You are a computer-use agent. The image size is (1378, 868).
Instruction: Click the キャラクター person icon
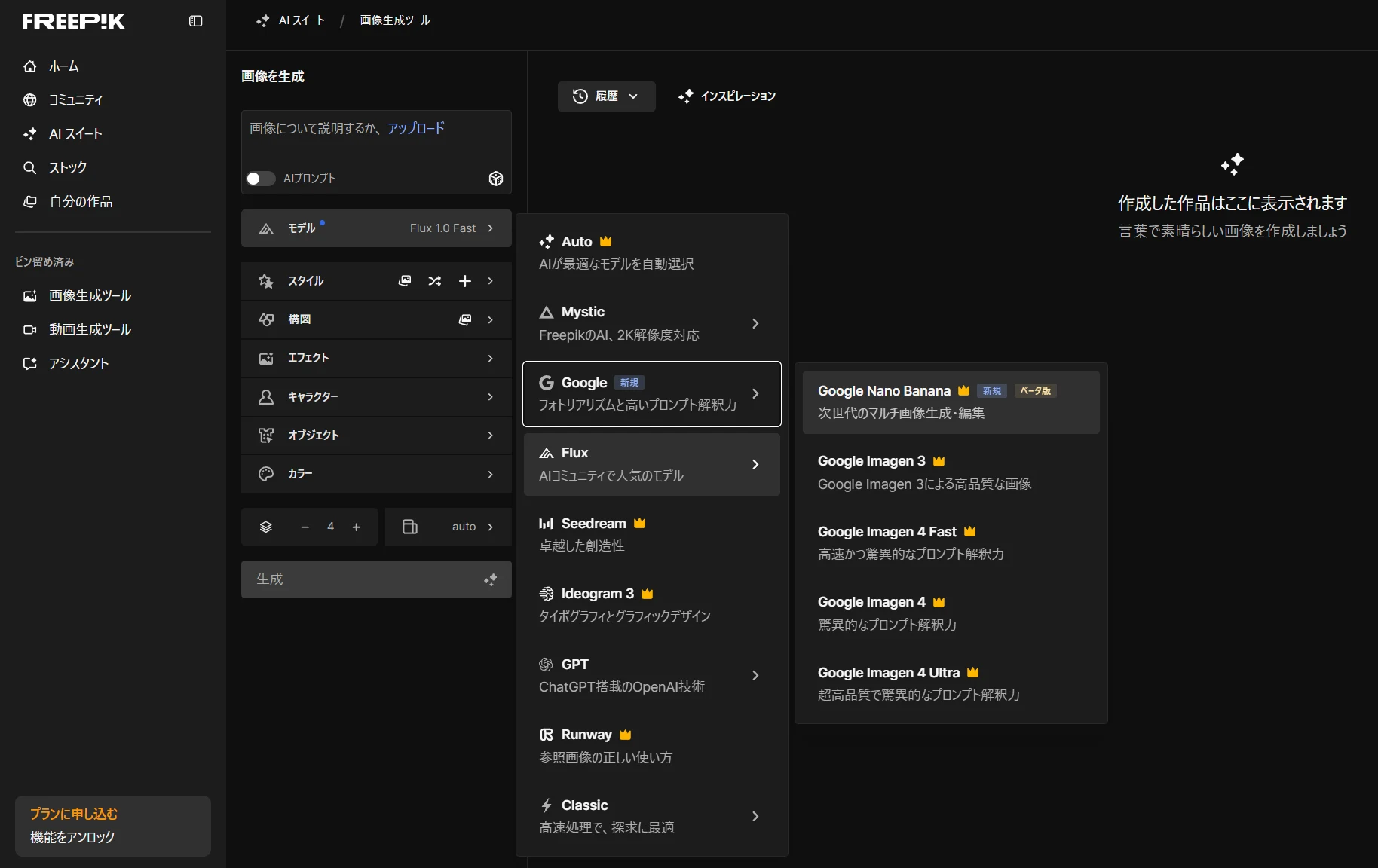point(266,397)
